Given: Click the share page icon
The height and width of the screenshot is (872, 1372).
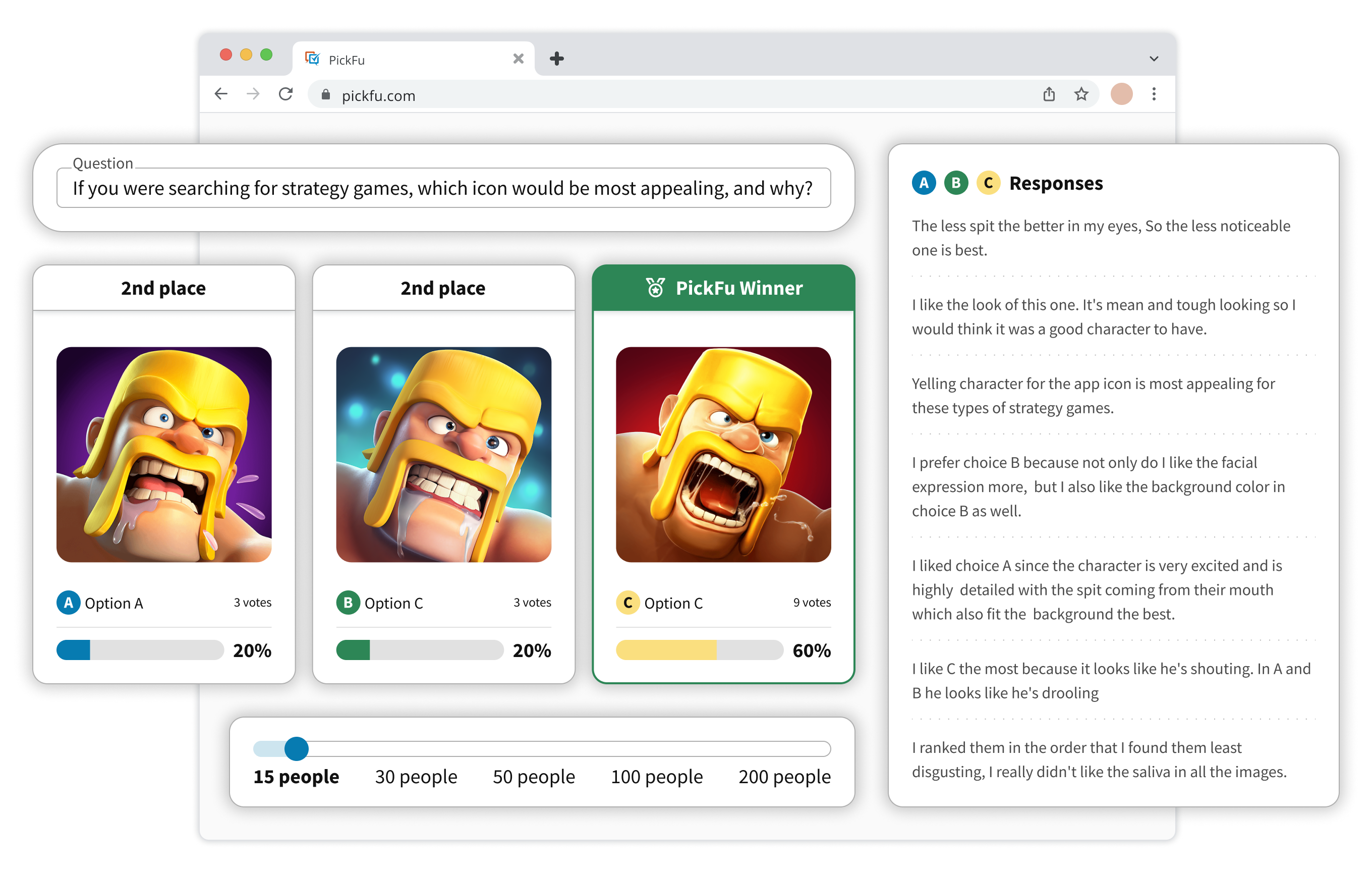Looking at the screenshot, I should click(1049, 94).
